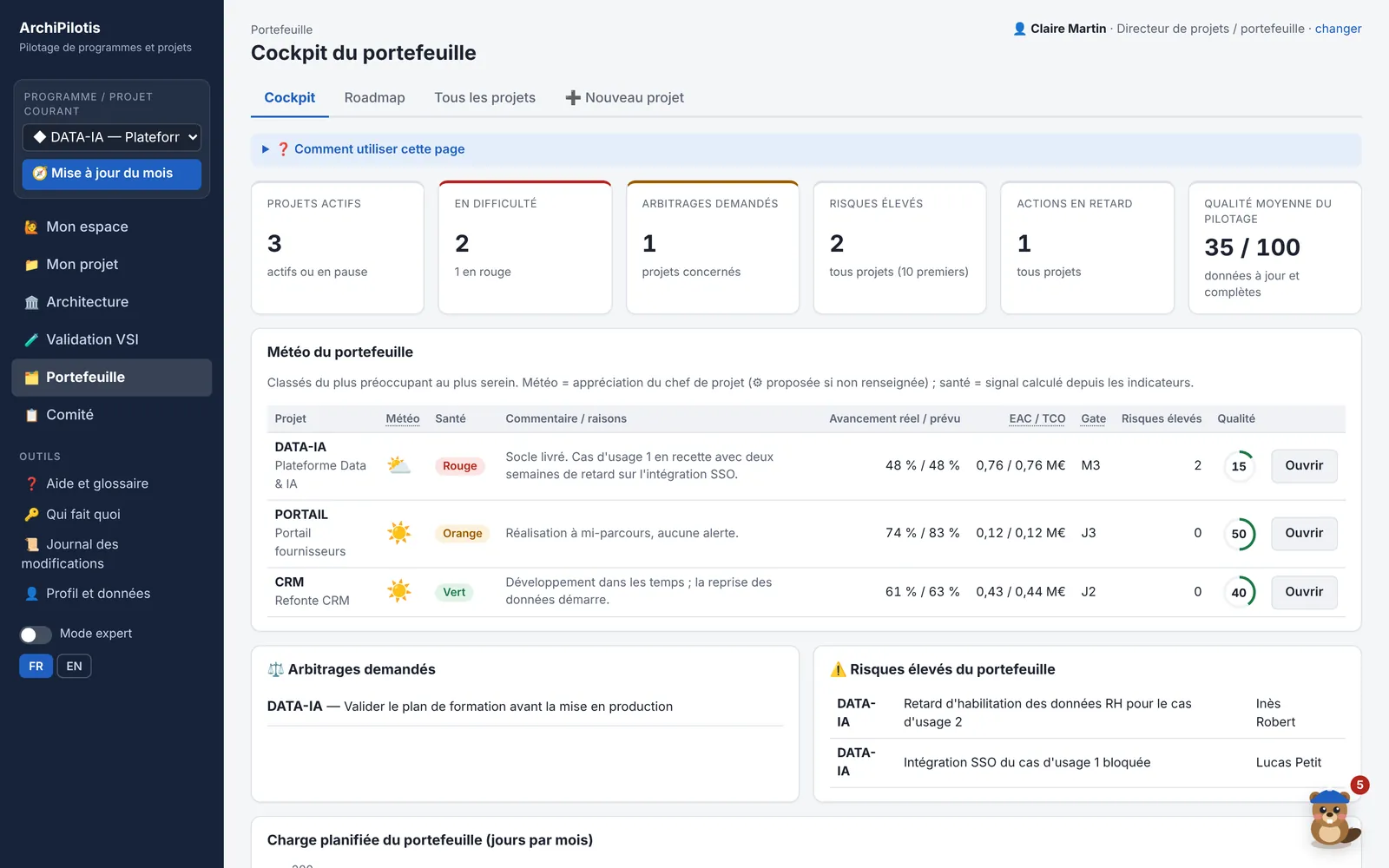Open Tous les projets tab

point(484,98)
